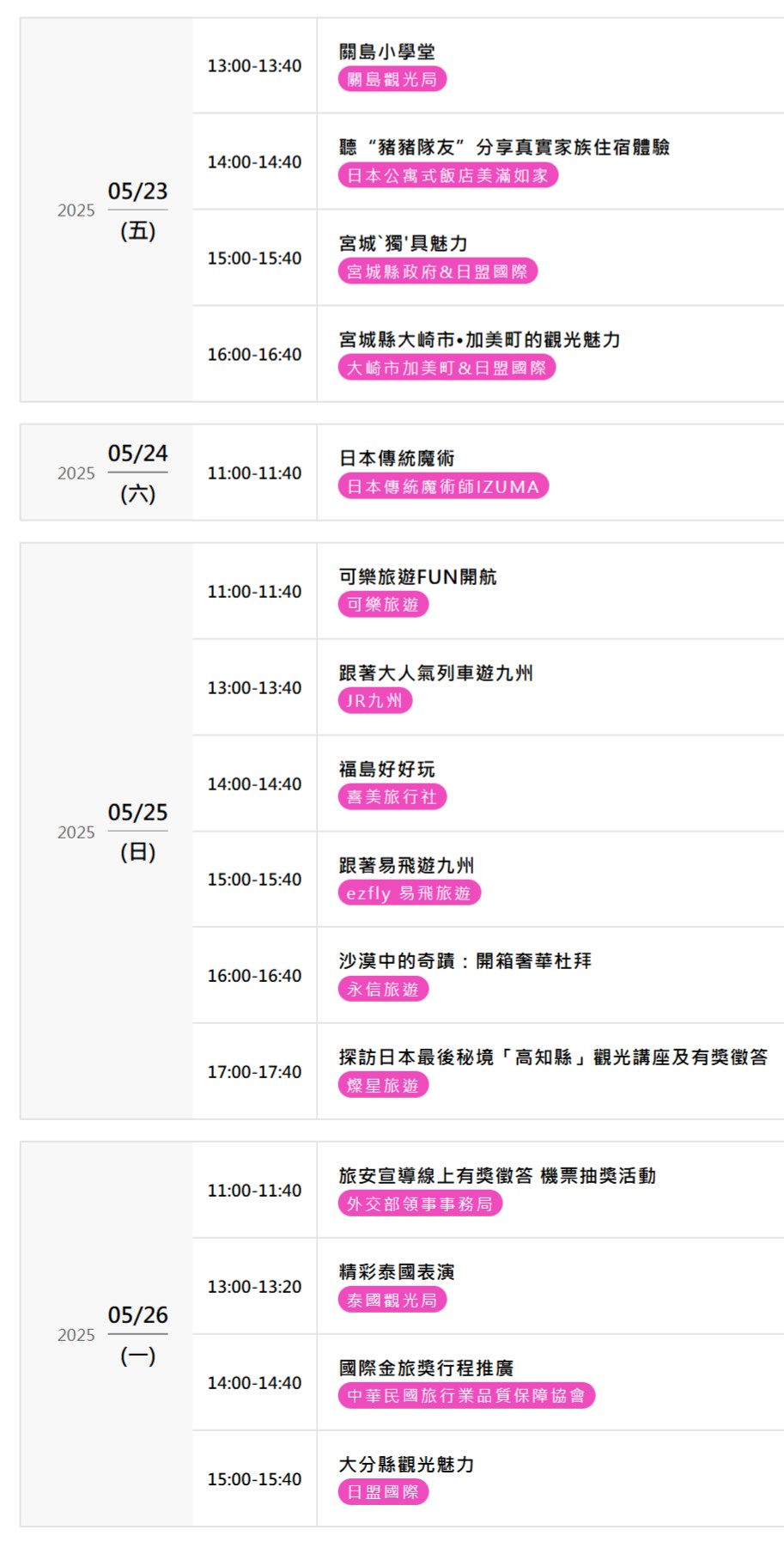Click the 中華民國旅行業品質保障協會 tag
Image resolution: width=784 pixels, height=1542 pixels.
pyautogui.click(x=466, y=1396)
